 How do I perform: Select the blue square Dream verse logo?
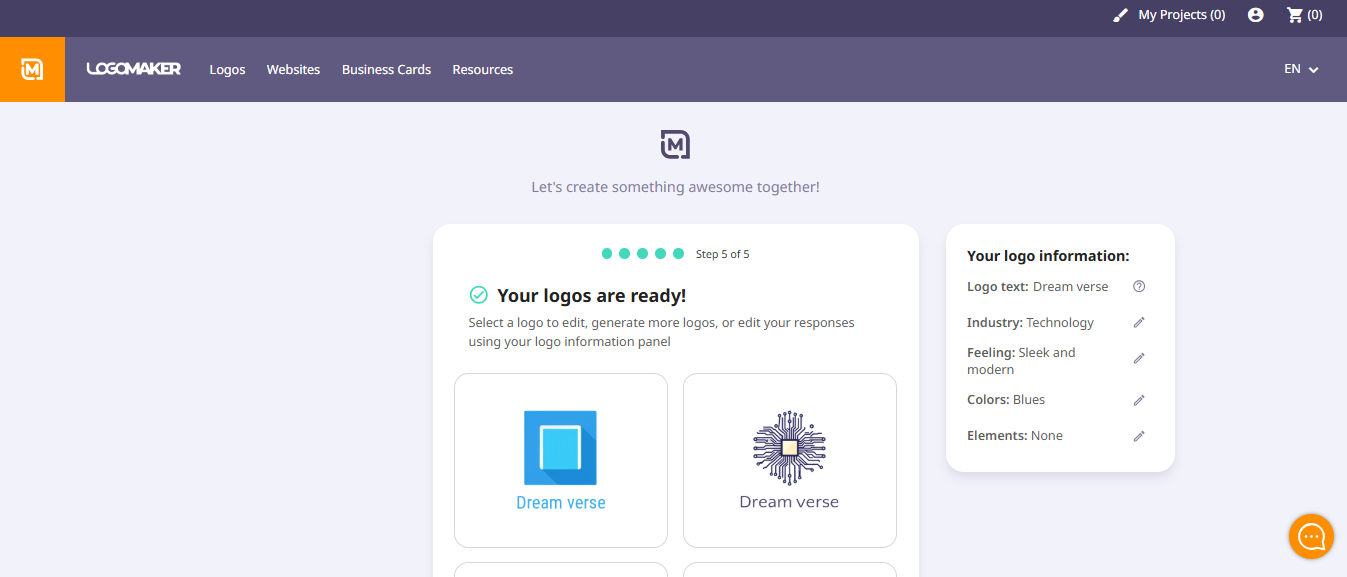(560, 460)
